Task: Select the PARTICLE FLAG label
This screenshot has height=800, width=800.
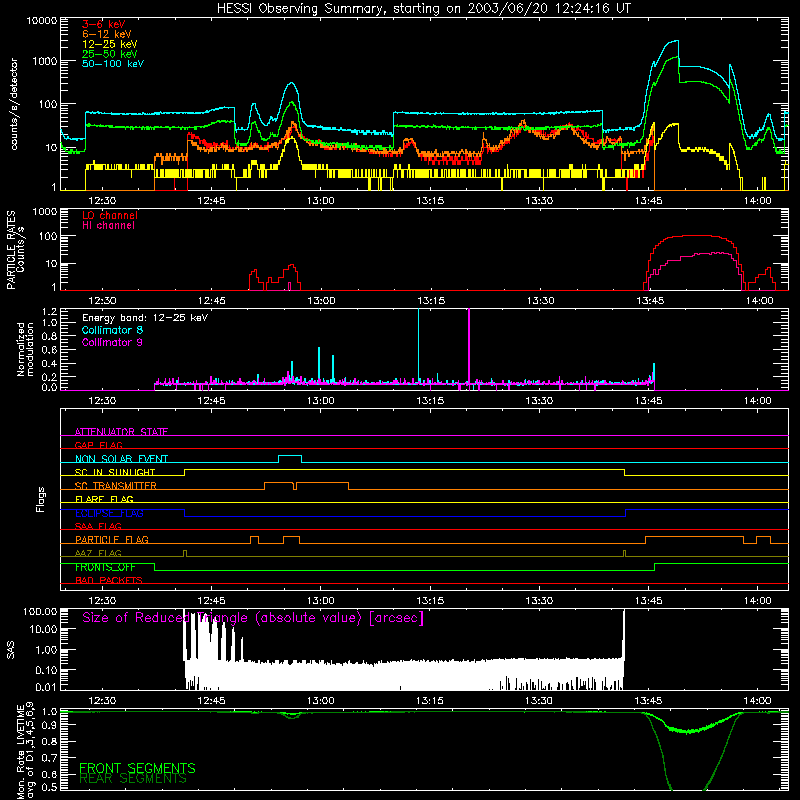Action: [112, 539]
